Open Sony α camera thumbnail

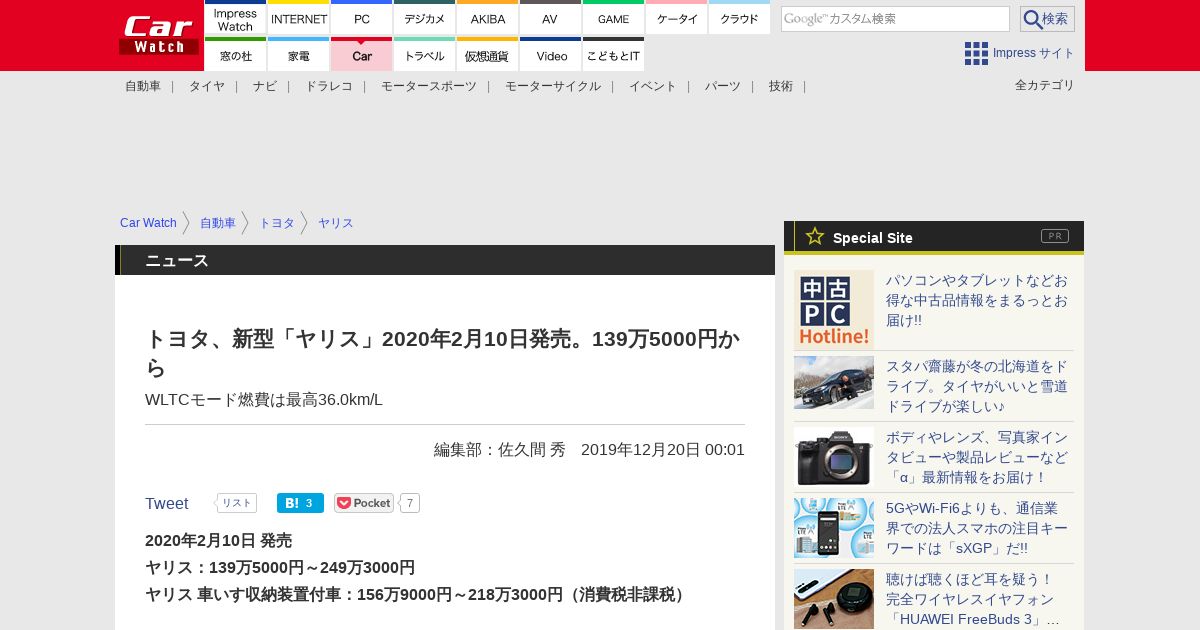834,457
